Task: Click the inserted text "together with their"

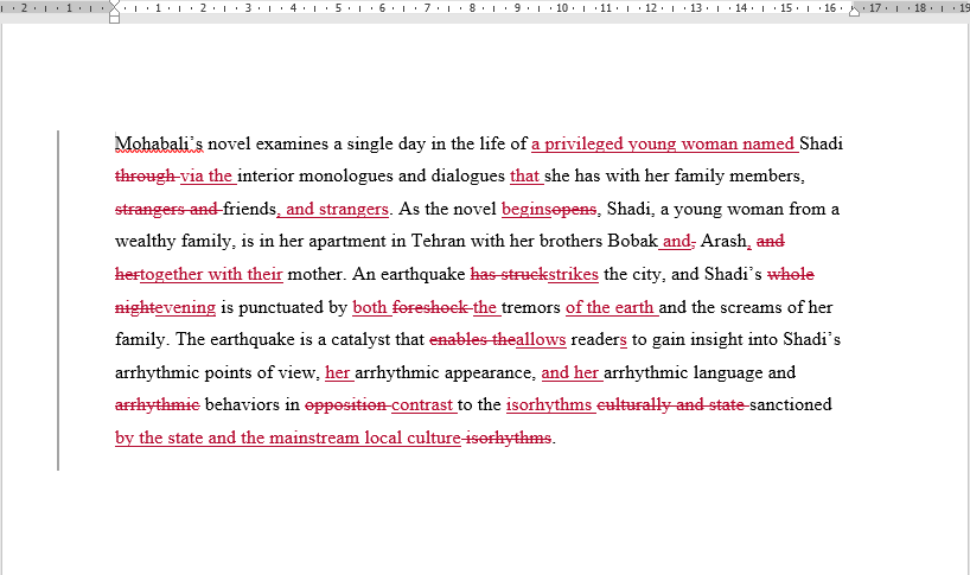Action: (x=211, y=275)
